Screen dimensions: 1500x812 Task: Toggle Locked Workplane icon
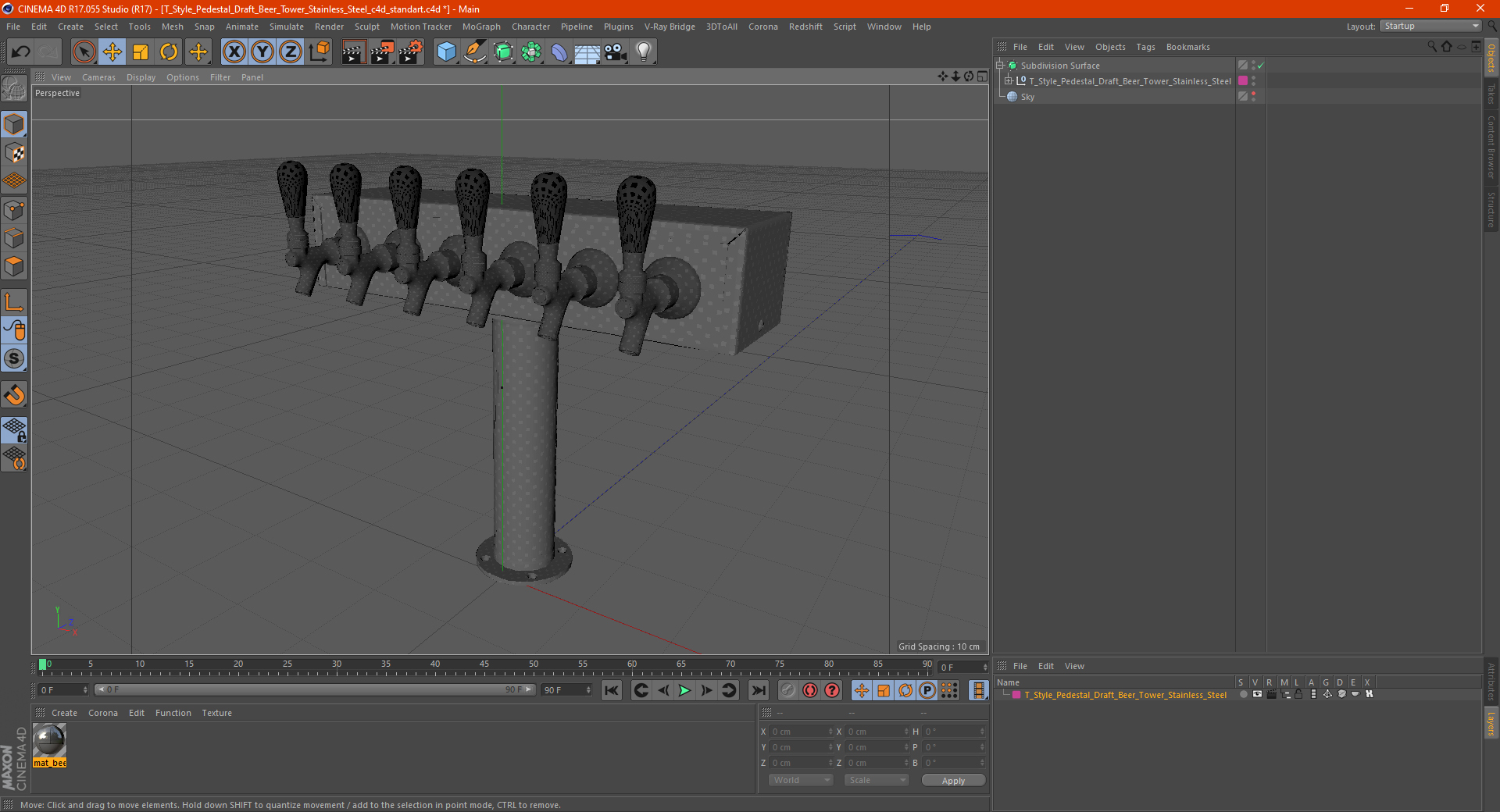click(x=14, y=429)
